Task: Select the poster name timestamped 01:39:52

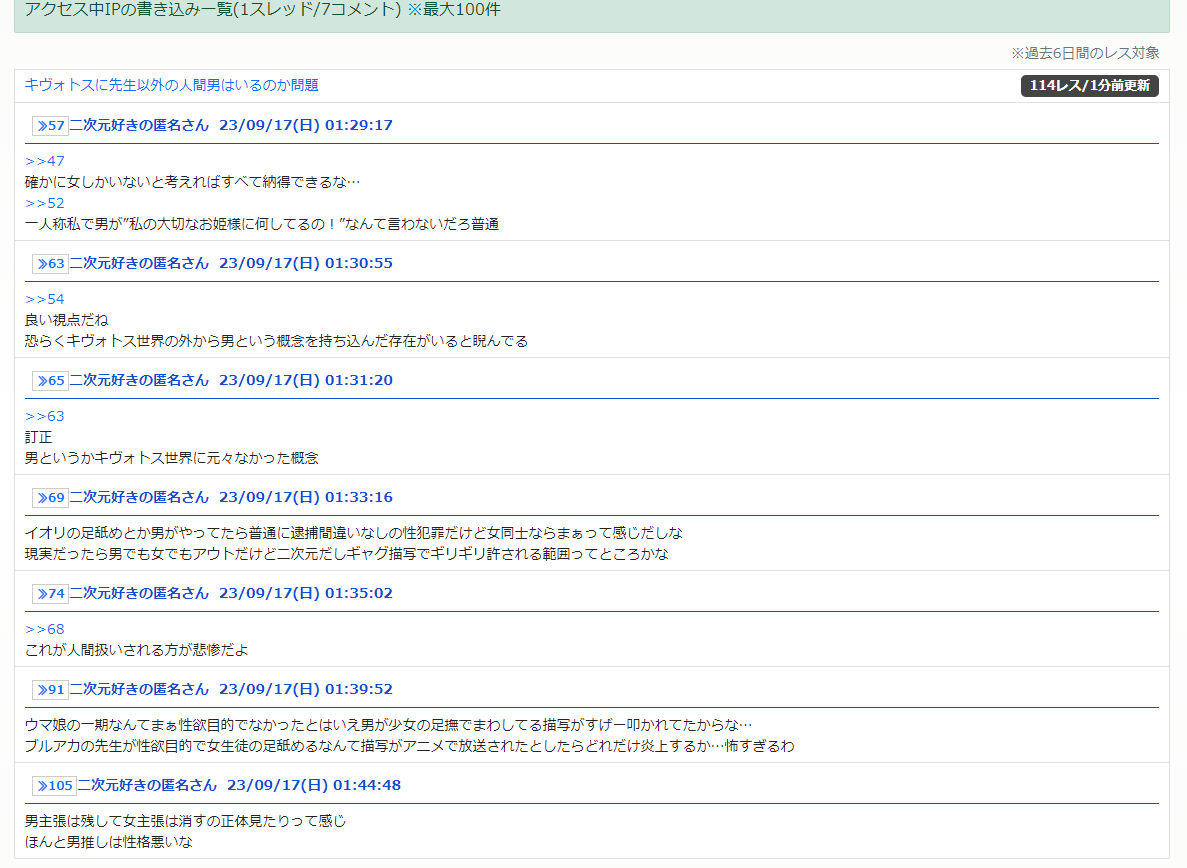Action: coord(139,690)
